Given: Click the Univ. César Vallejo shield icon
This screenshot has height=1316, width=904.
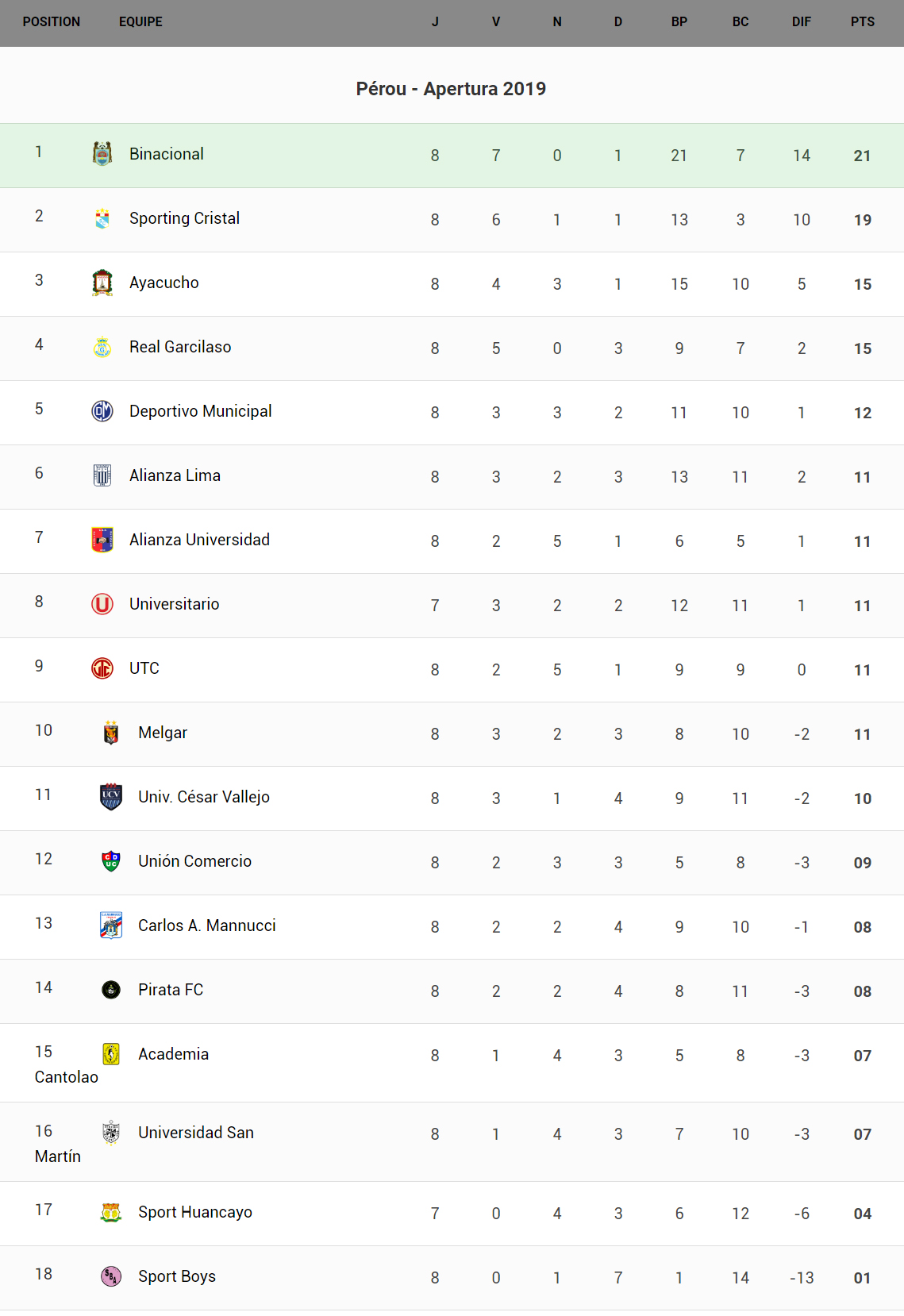Looking at the screenshot, I should click(111, 797).
